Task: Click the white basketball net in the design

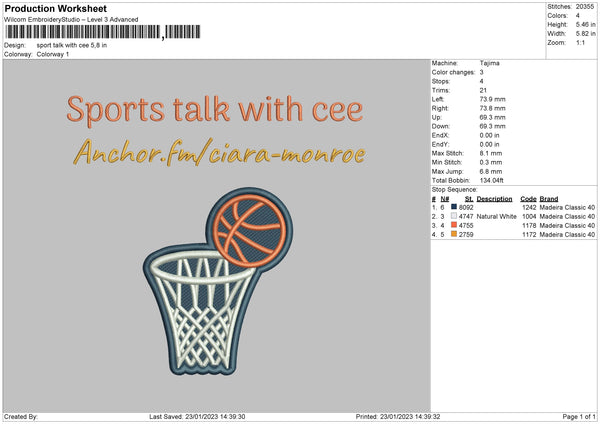Action: coord(202,311)
